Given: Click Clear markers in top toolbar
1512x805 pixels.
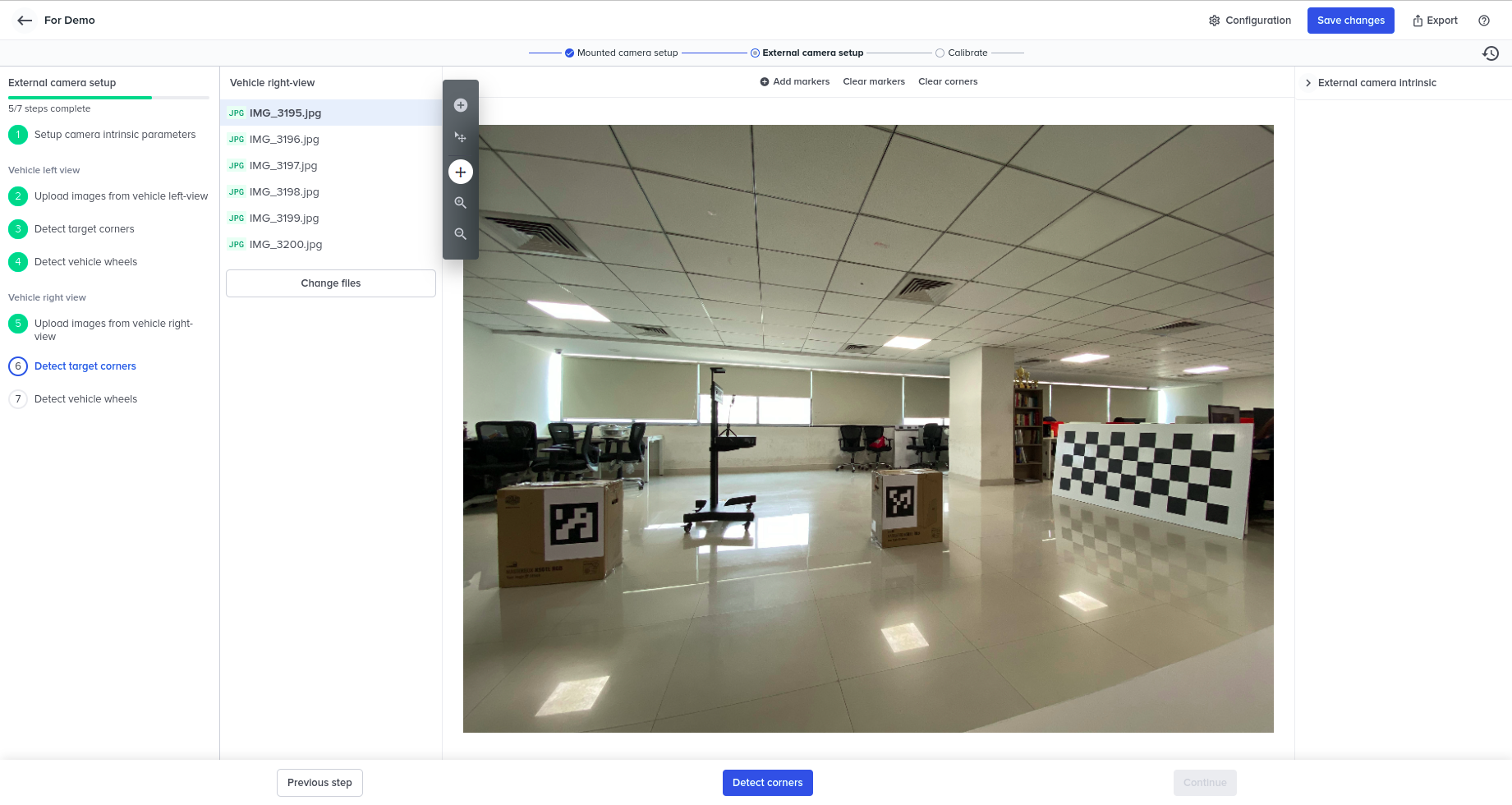Looking at the screenshot, I should 874,81.
